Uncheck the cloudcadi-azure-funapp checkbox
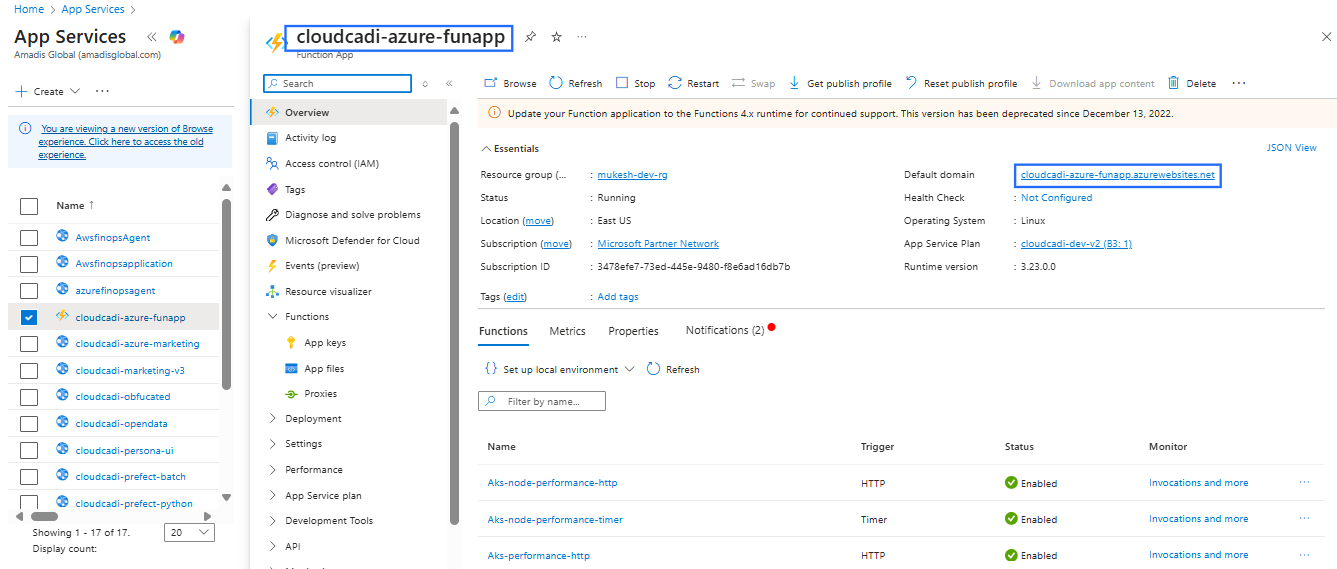The height and width of the screenshot is (569, 1337). pos(29,318)
